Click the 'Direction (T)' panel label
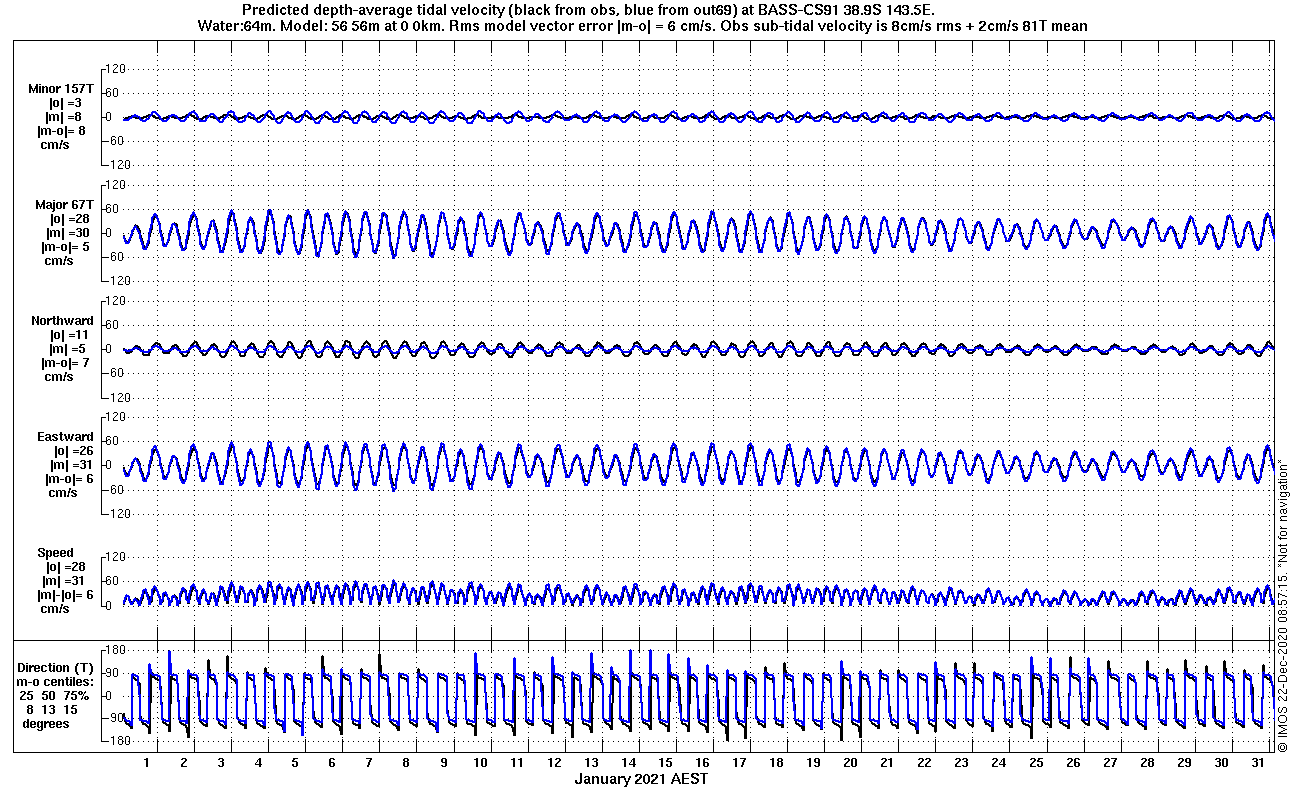The height and width of the screenshot is (800, 1300). tap(57, 667)
